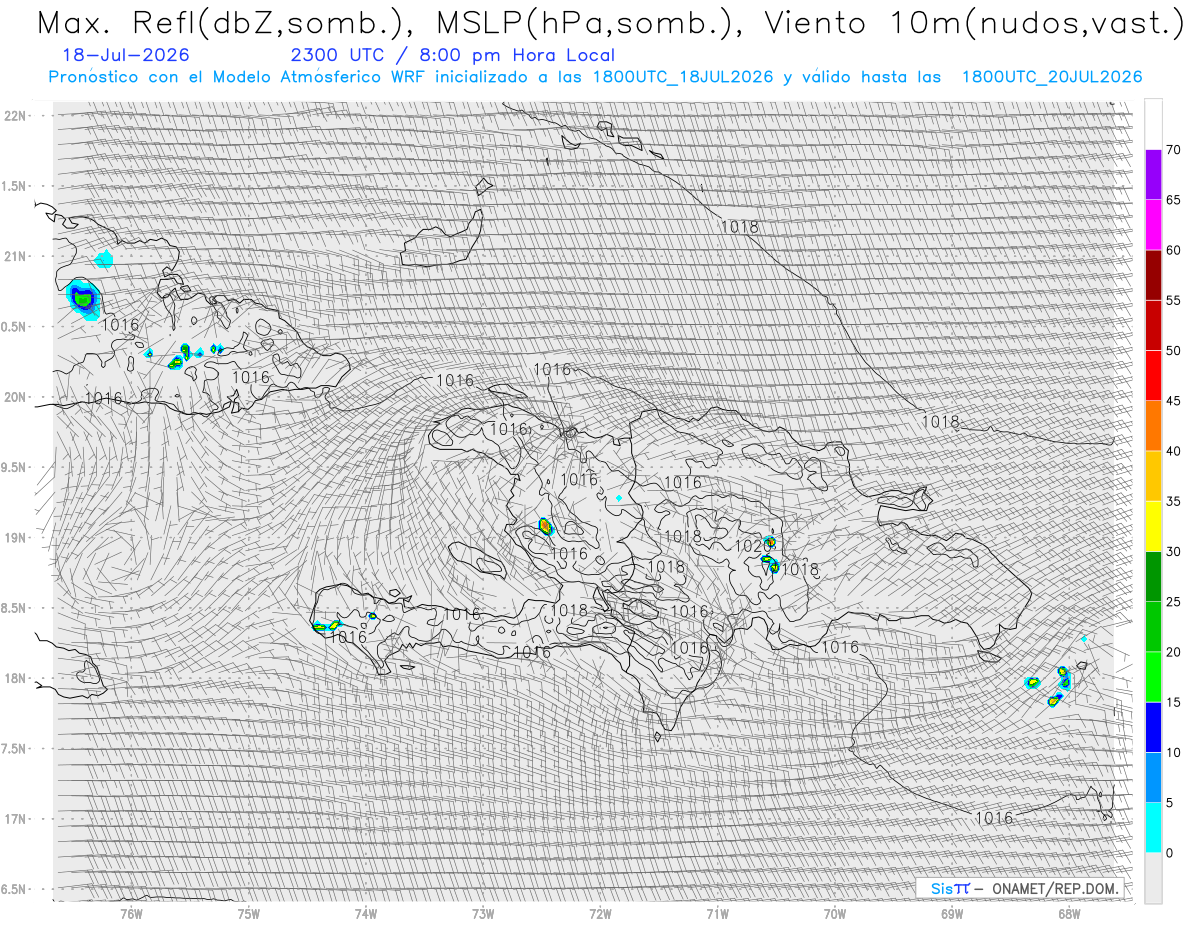Select the date label '18-Jul-2026'
Image resolution: width=1200 pixels, height=927 pixels.
(x=126, y=56)
